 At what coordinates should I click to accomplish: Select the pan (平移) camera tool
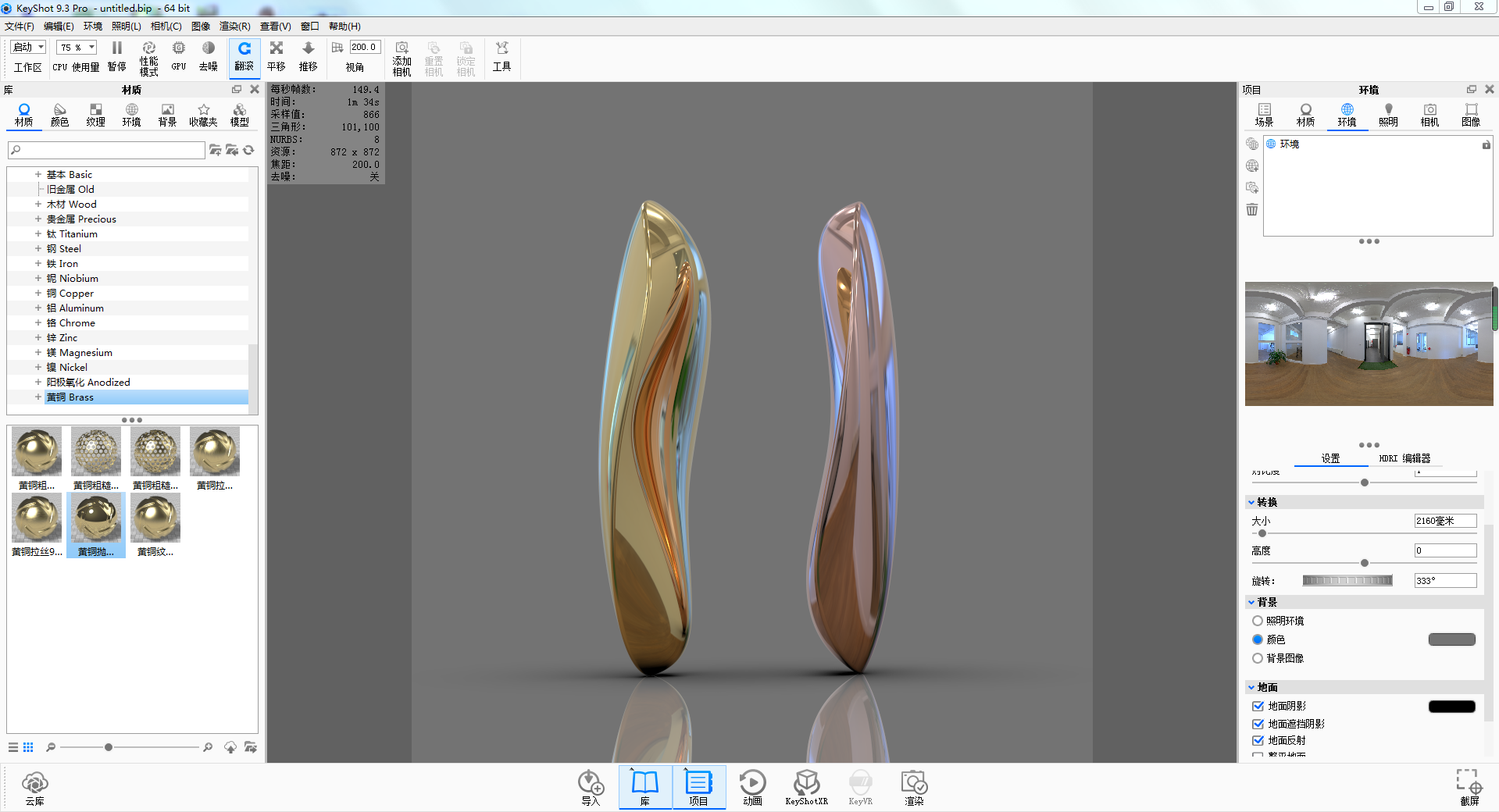(x=277, y=57)
